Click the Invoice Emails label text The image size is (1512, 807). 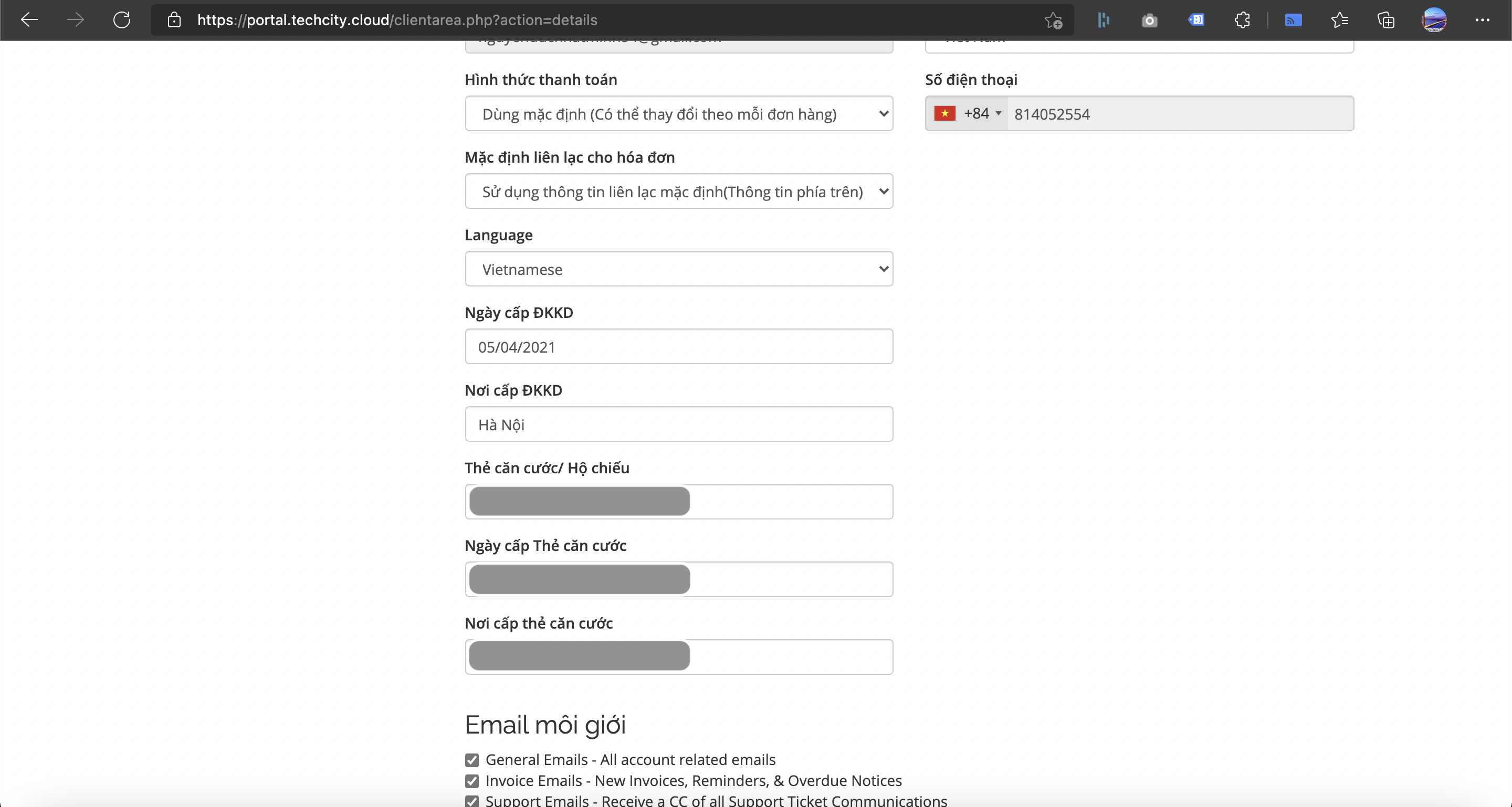(694, 781)
